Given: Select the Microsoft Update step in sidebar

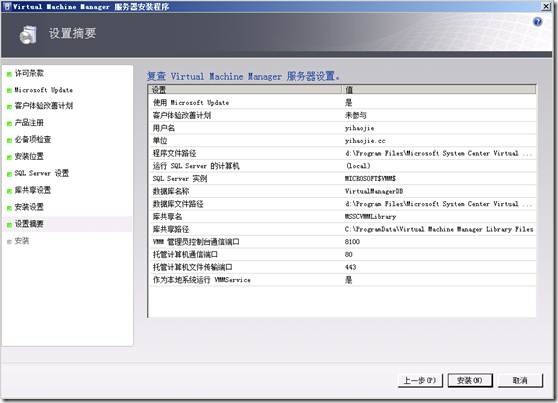Looking at the screenshot, I should point(43,90).
